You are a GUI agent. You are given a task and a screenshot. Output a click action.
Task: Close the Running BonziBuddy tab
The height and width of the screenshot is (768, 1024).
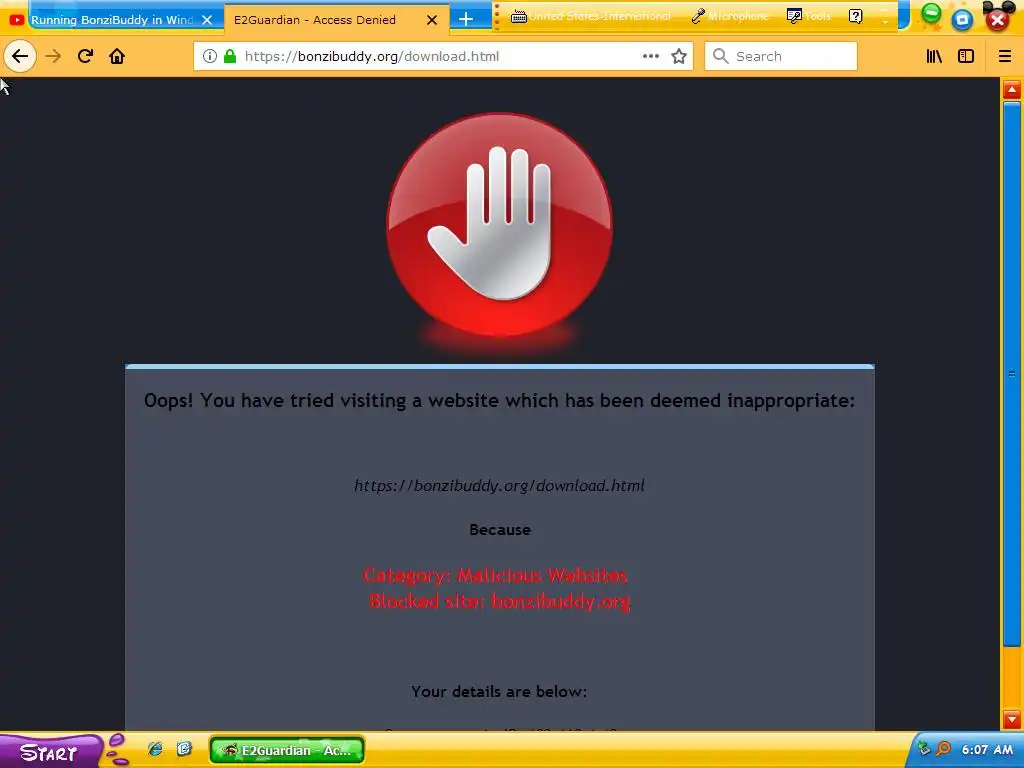click(207, 20)
